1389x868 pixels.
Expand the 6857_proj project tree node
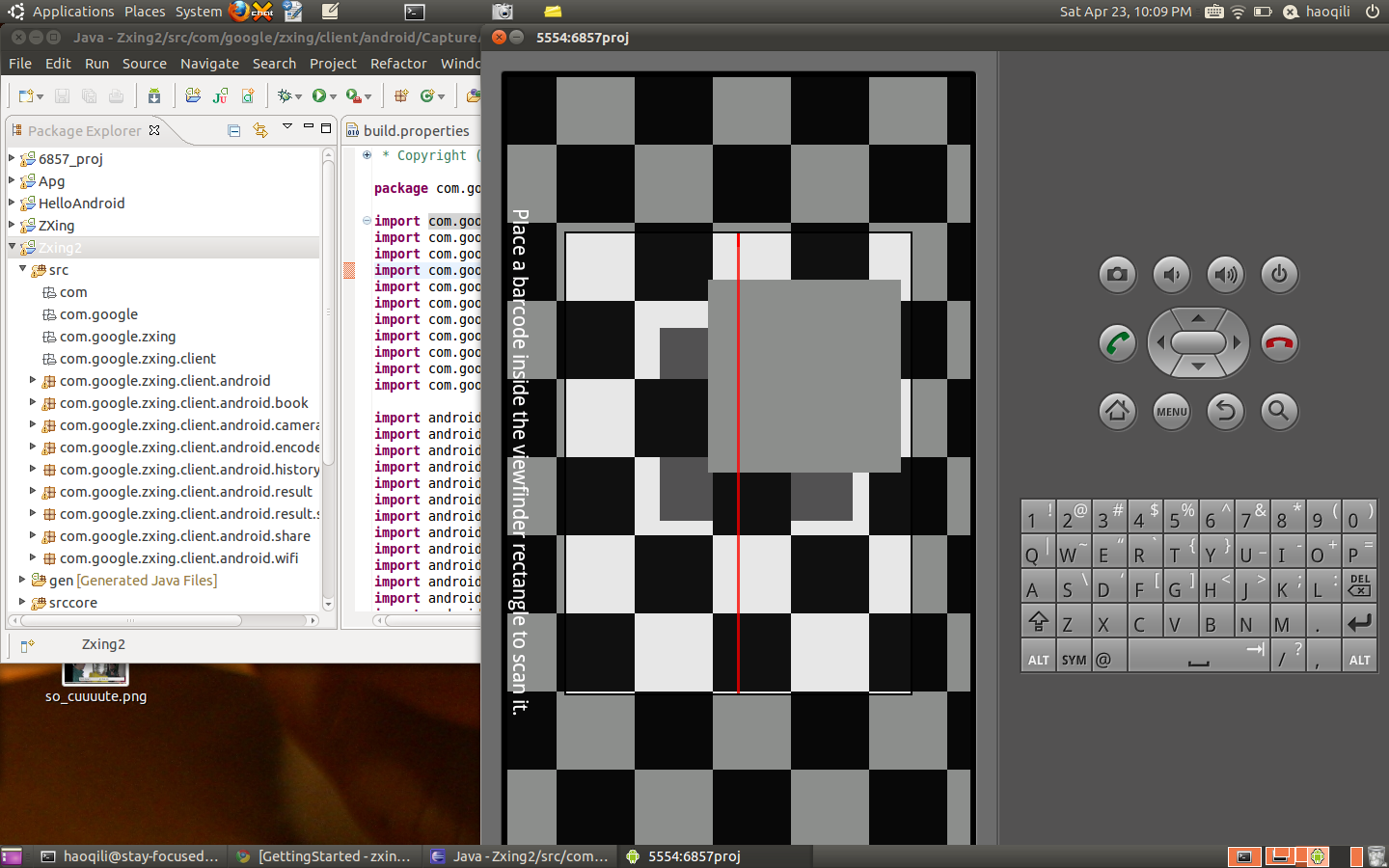point(12,158)
